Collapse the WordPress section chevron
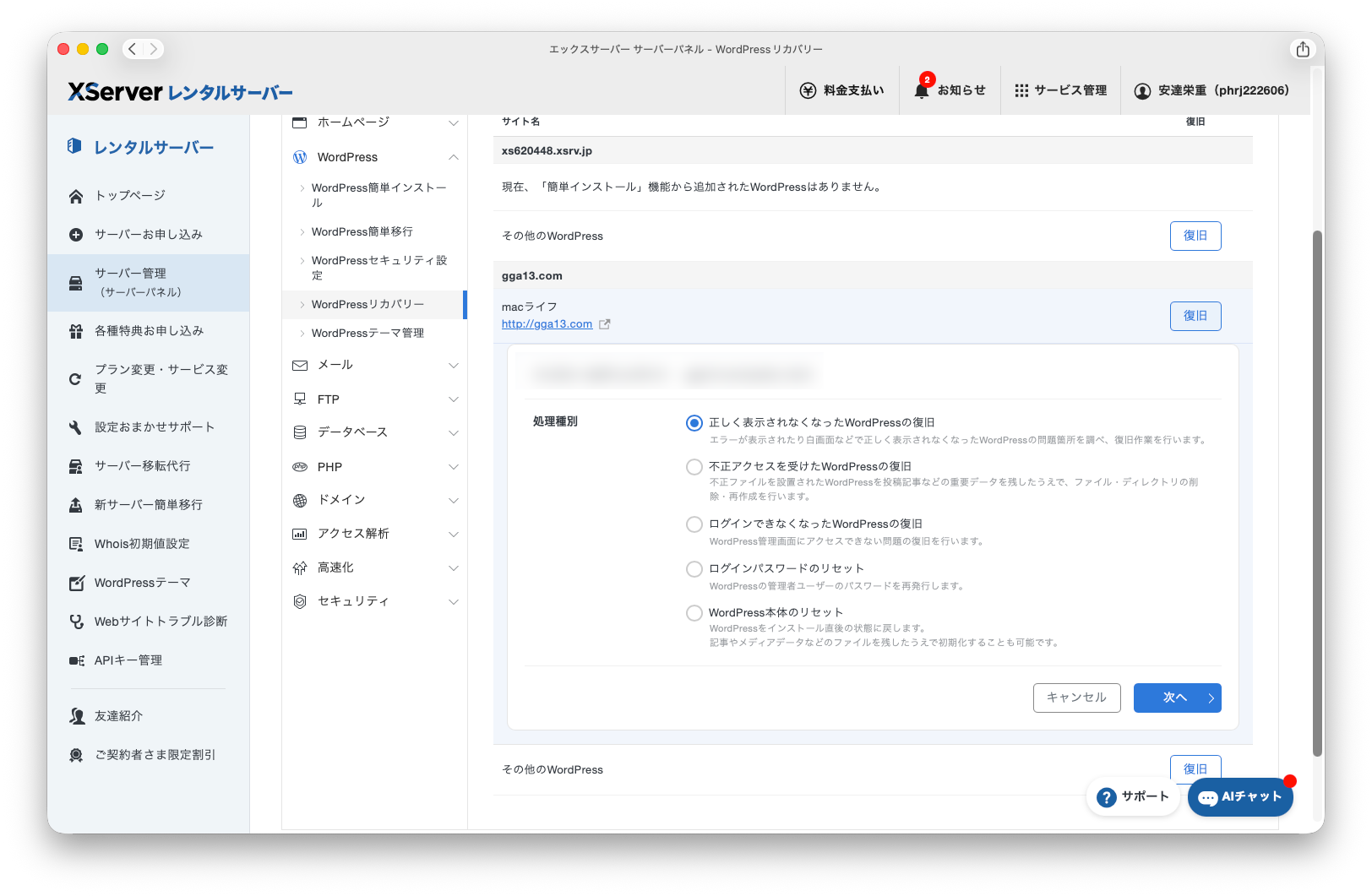The width and height of the screenshot is (1372, 896). tap(454, 157)
